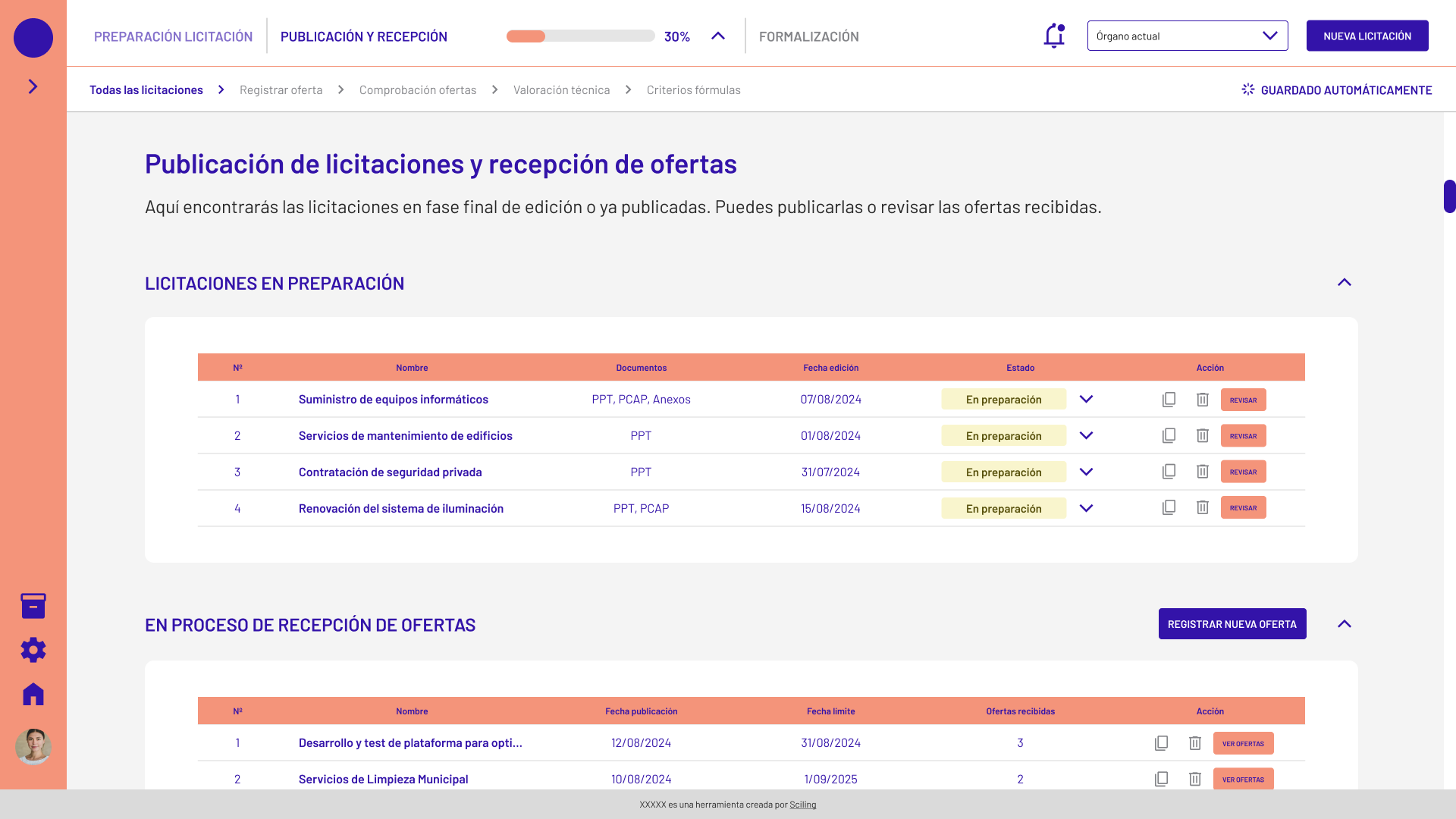Viewport: 1456px width, 819px height.
Task: Go to home icon in sidebar
Action: click(x=33, y=694)
